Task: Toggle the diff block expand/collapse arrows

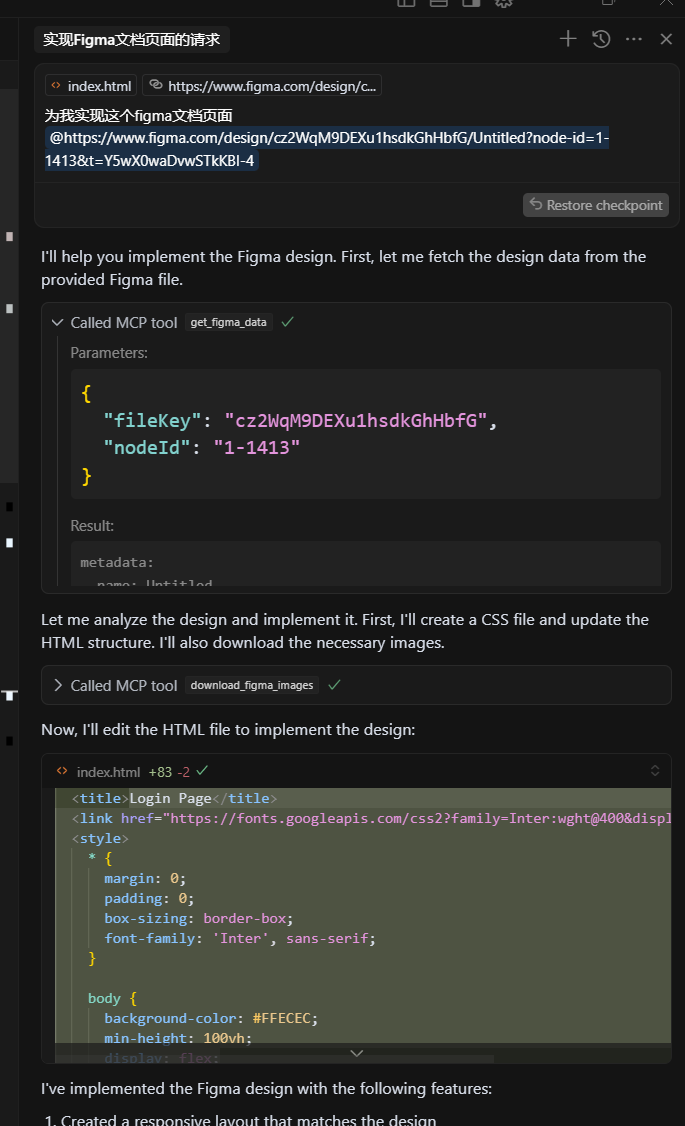Action: click(655, 771)
